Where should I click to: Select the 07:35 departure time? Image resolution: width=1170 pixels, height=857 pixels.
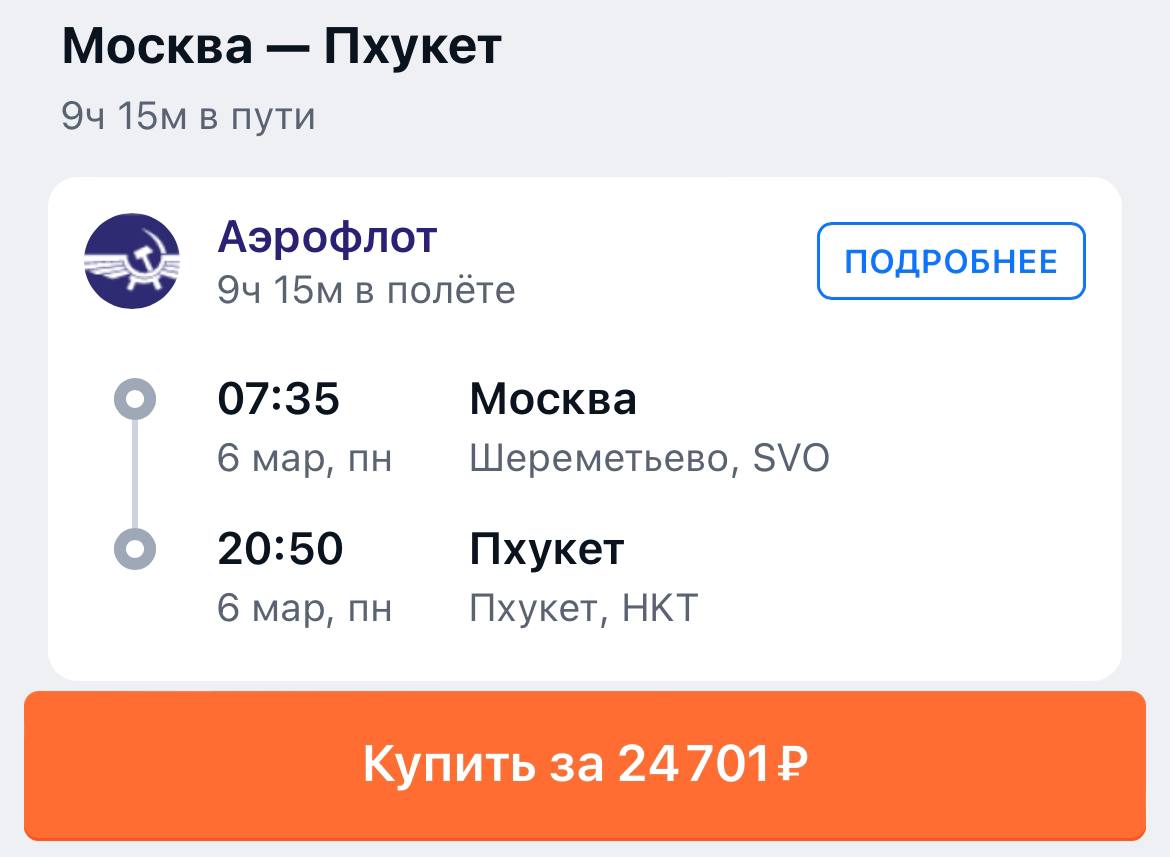(279, 400)
